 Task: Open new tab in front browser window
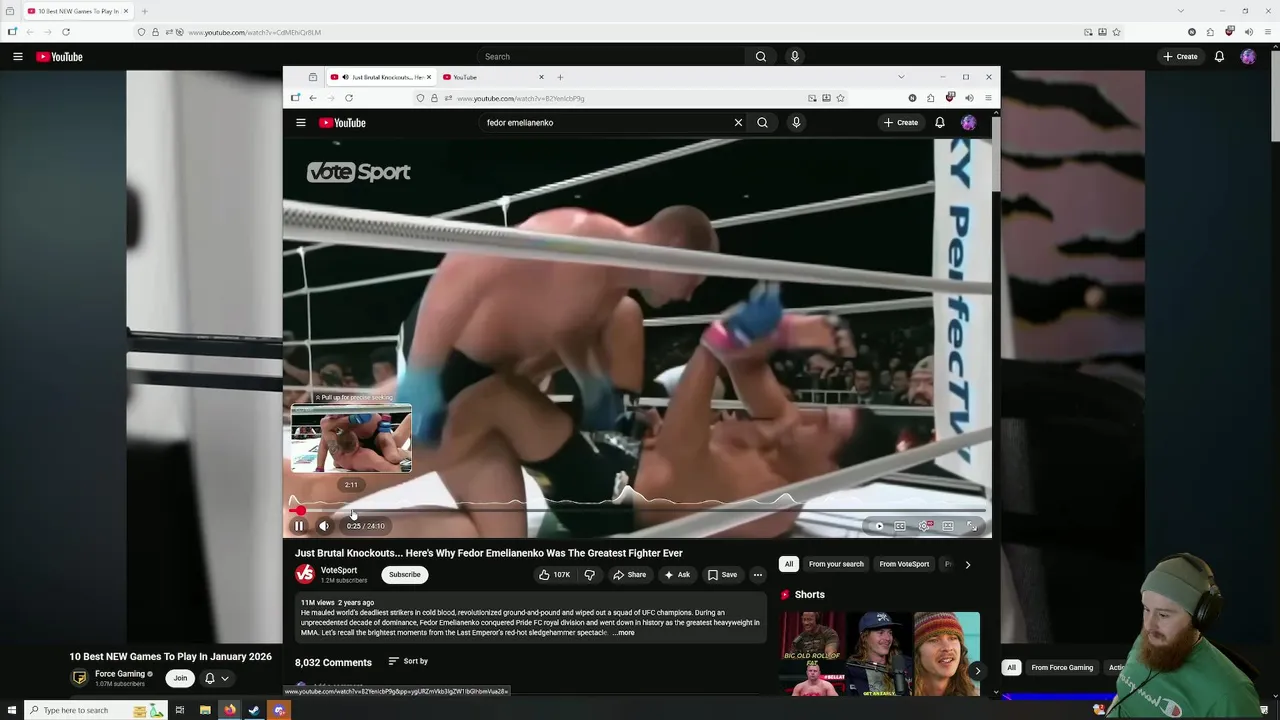point(560,77)
